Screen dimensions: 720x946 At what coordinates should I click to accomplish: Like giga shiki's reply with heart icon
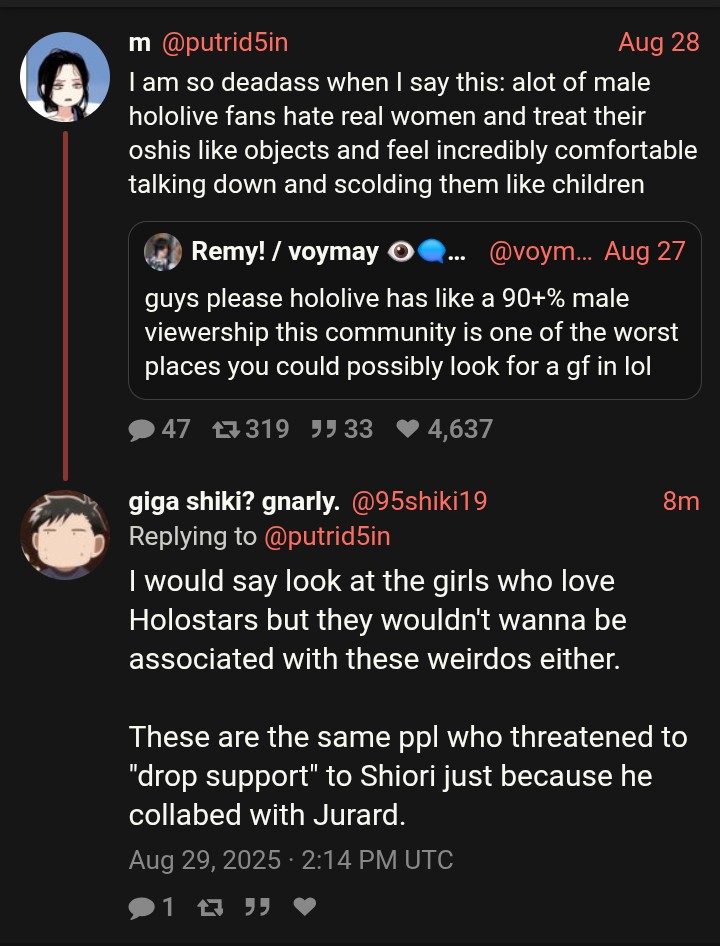coord(306,907)
